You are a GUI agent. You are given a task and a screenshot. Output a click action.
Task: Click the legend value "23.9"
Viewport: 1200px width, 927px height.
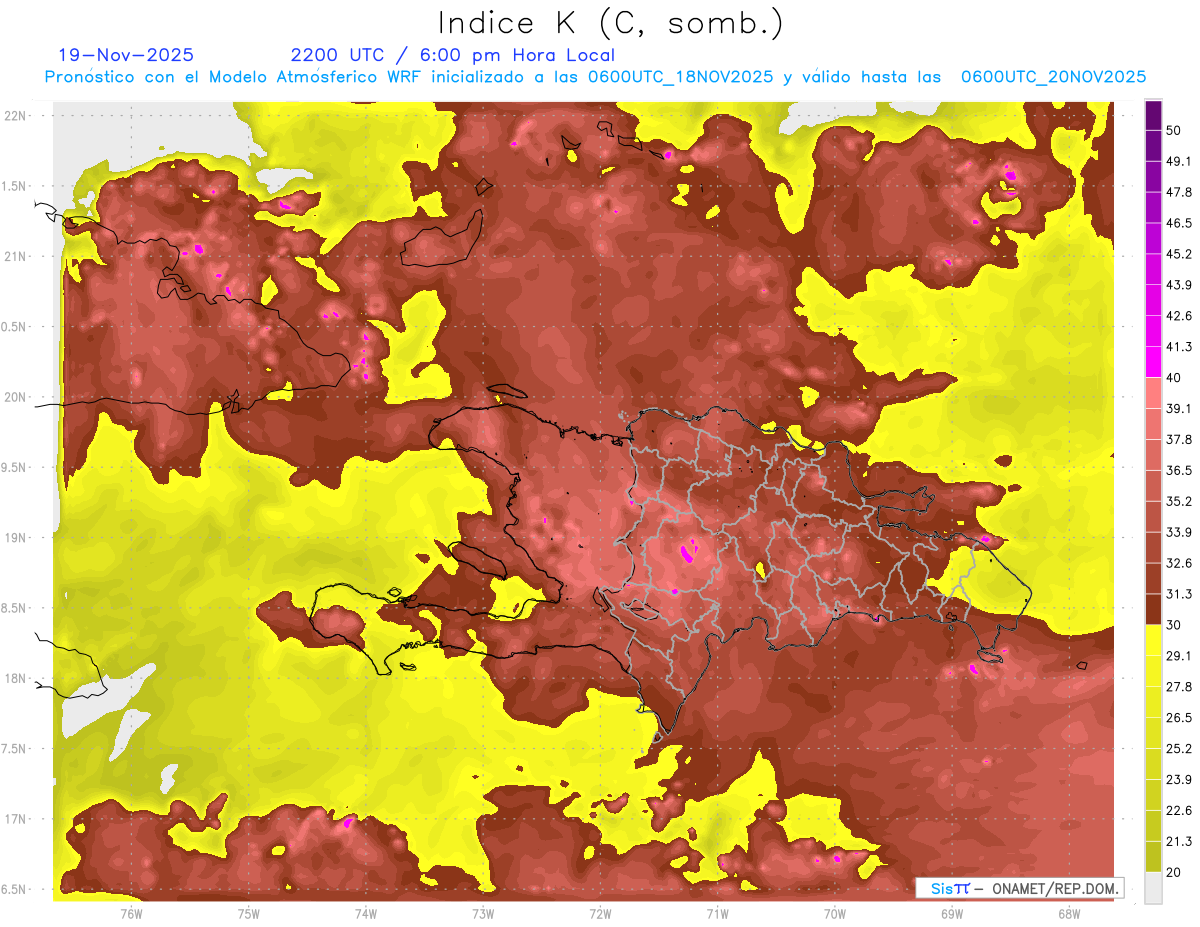pyautogui.click(x=1178, y=780)
